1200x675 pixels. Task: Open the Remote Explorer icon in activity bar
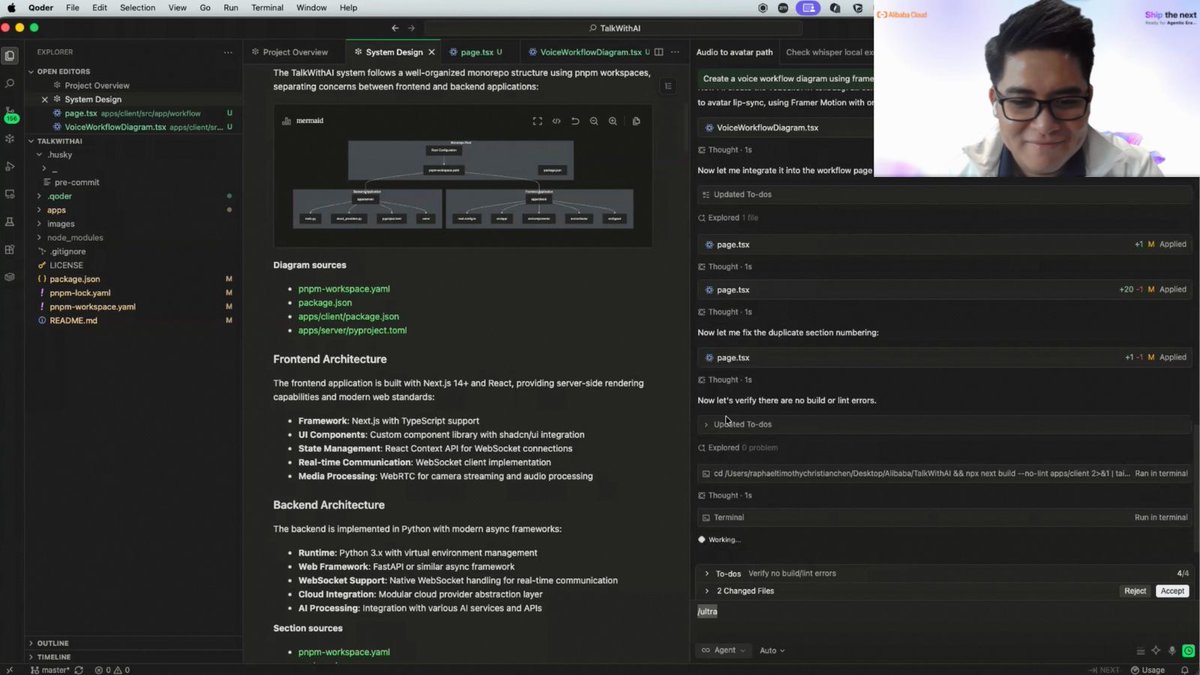pyautogui.click(x=10, y=194)
